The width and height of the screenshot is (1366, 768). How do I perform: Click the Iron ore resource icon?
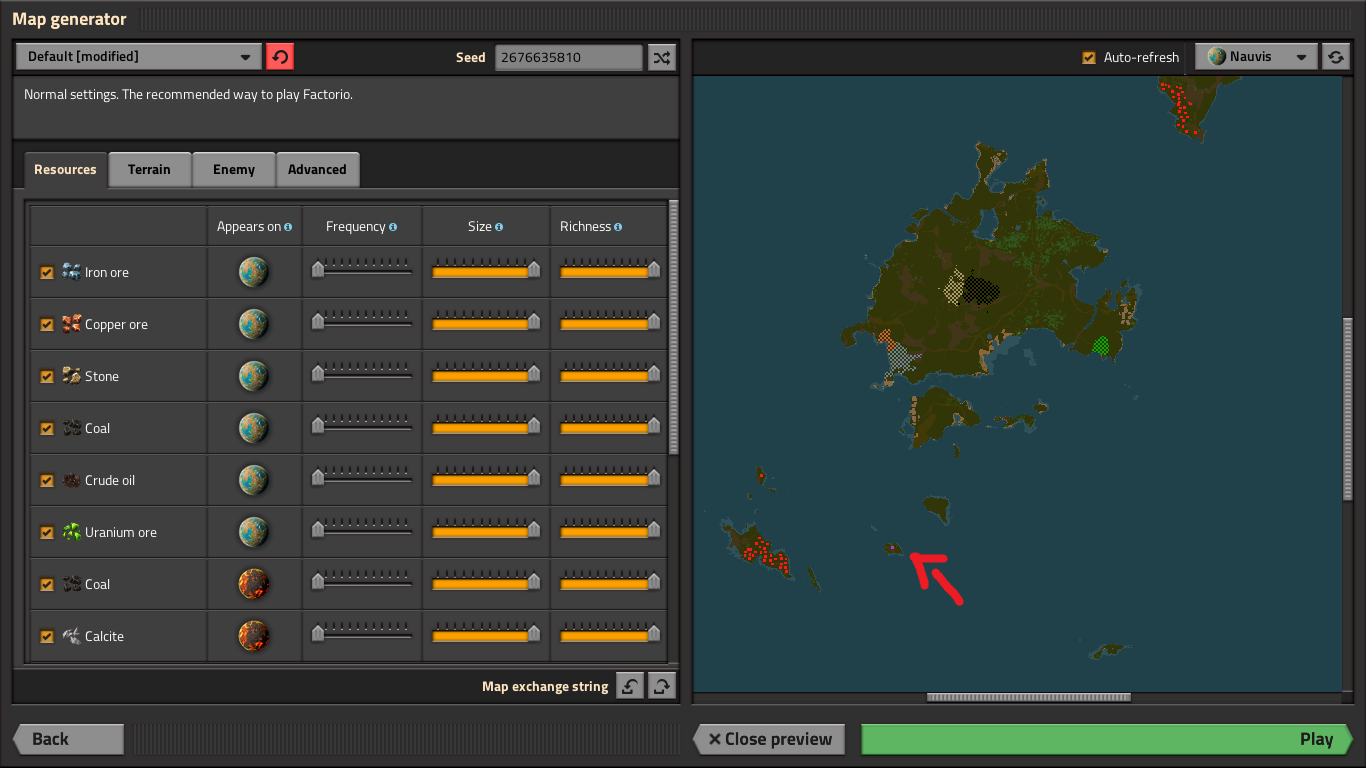[71, 272]
